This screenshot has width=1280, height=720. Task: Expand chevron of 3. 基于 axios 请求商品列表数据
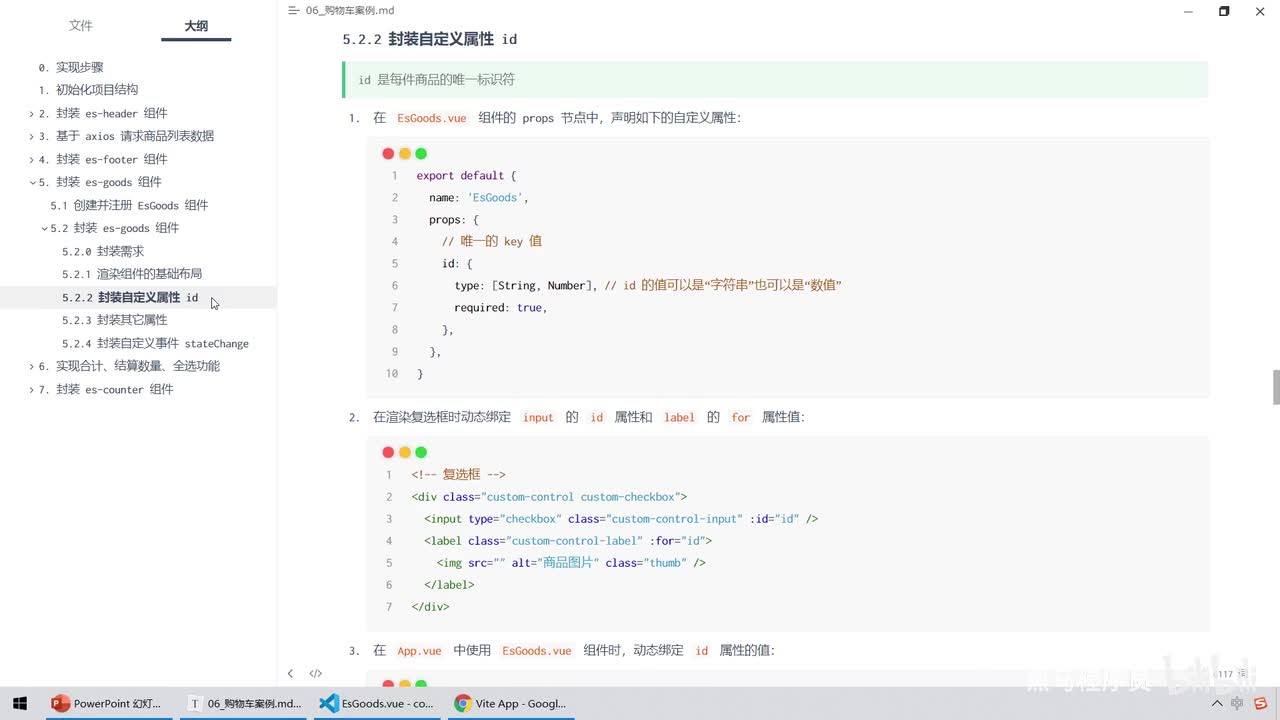point(31,137)
